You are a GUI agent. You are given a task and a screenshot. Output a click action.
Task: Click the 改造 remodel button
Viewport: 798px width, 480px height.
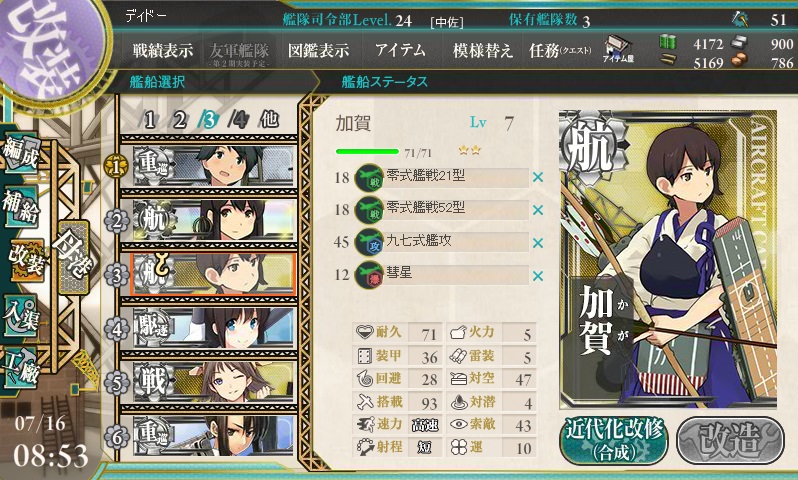coord(731,441)
